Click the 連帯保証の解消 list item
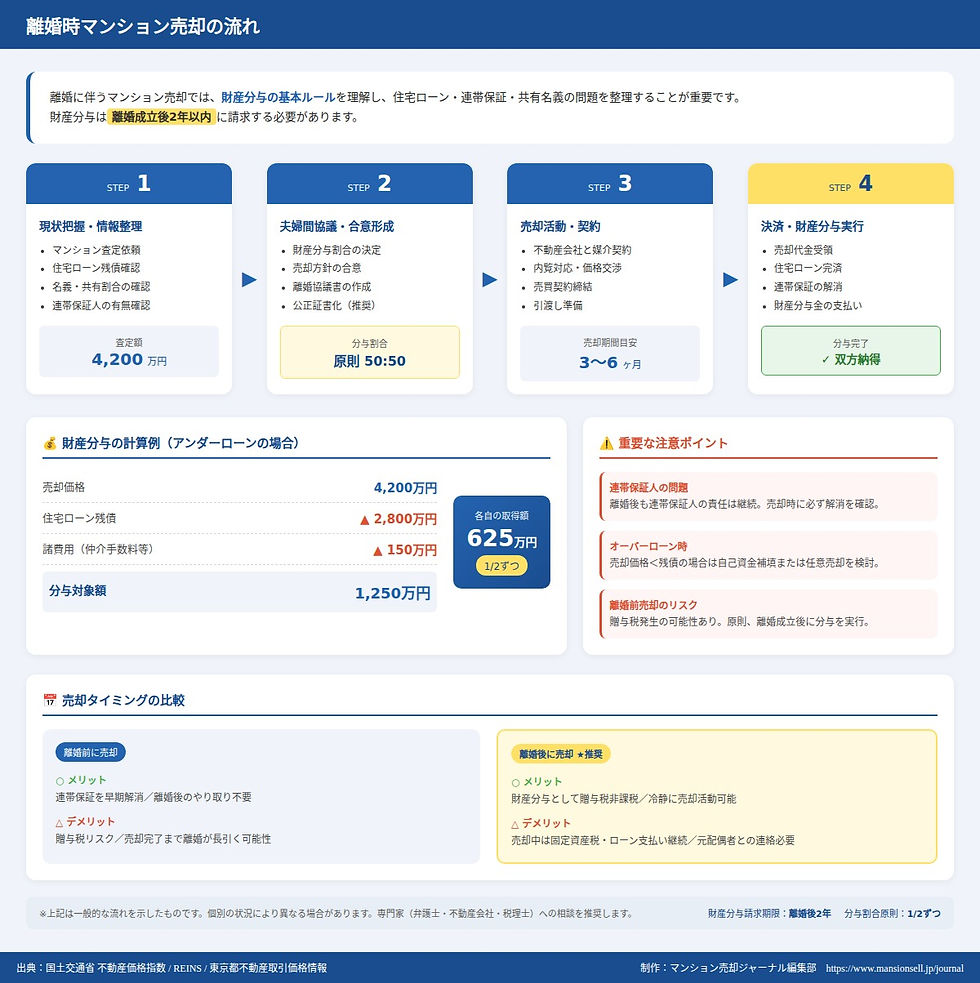 [808, 286]
